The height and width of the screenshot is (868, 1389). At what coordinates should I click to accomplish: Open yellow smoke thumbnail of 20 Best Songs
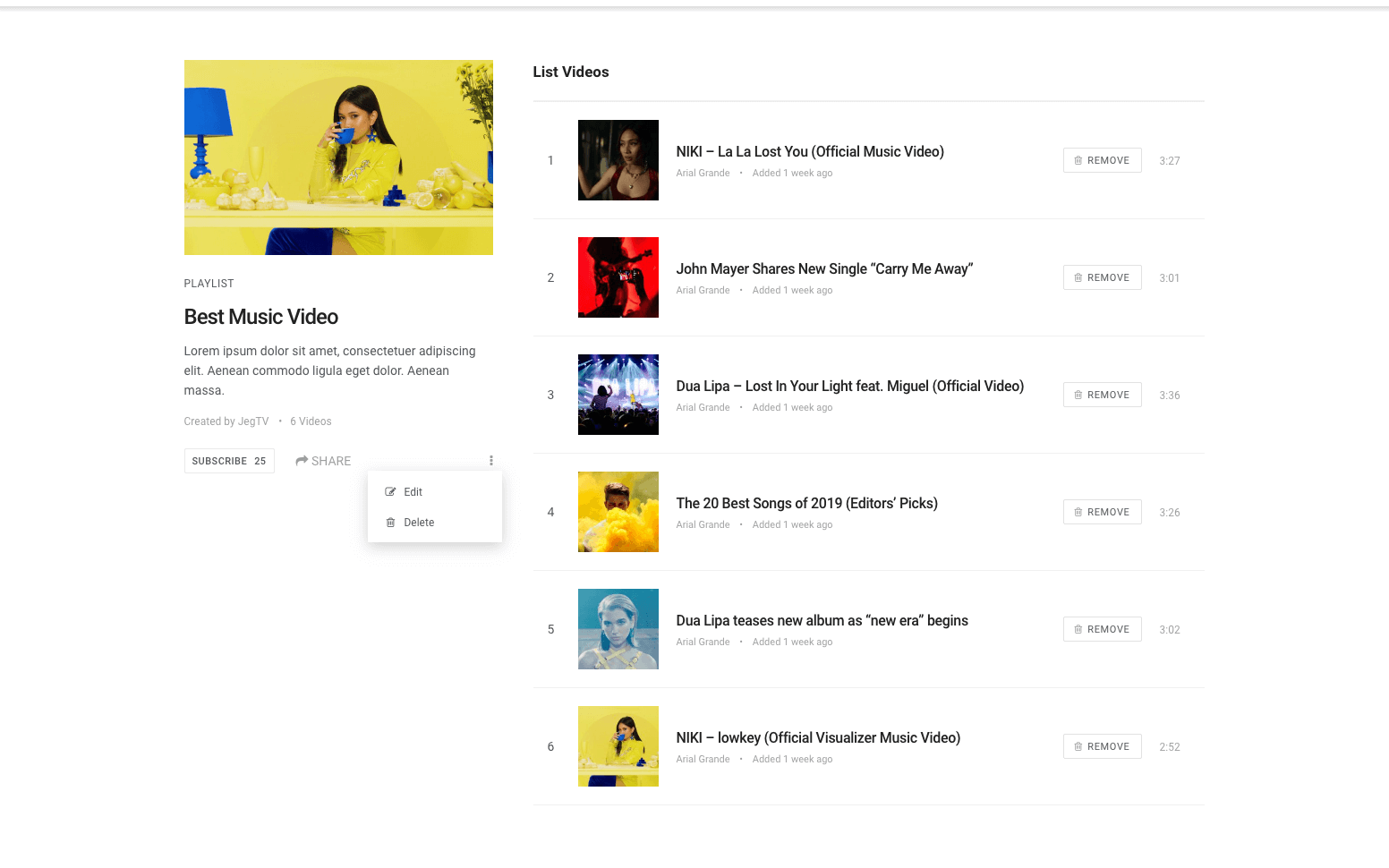(618, 512)
